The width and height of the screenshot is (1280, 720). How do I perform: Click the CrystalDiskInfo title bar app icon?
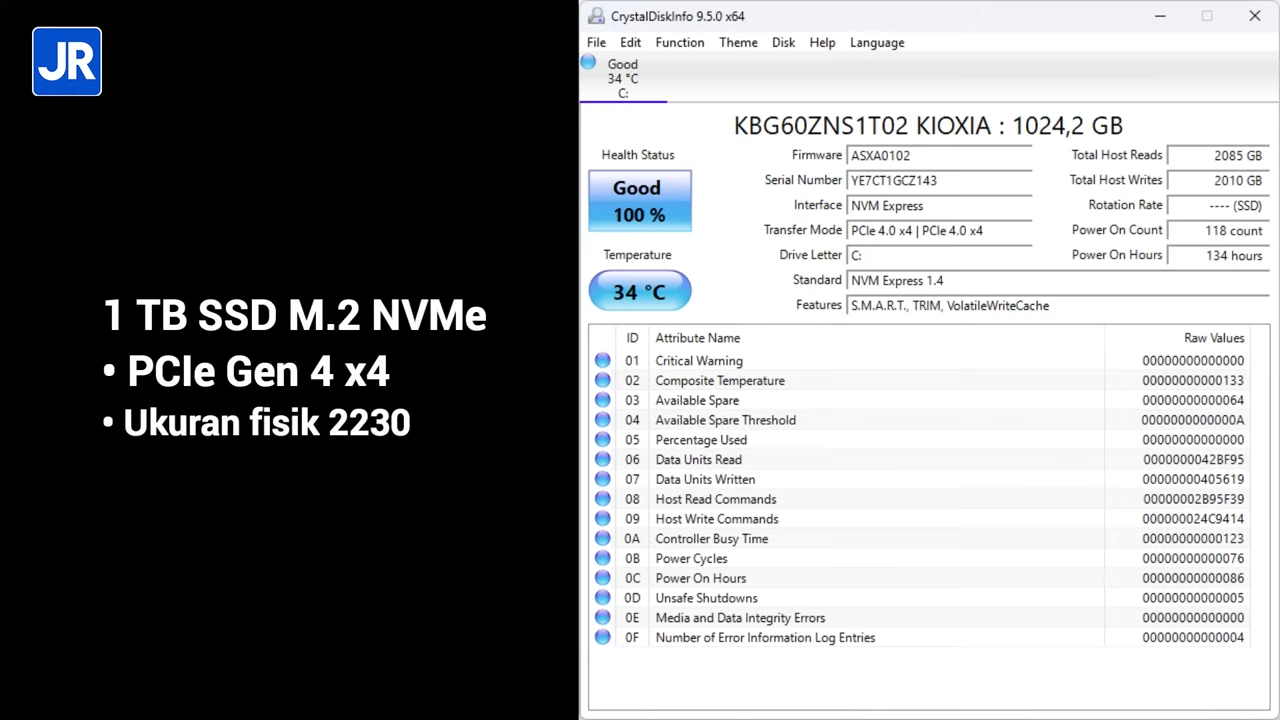tap(596, 16)
